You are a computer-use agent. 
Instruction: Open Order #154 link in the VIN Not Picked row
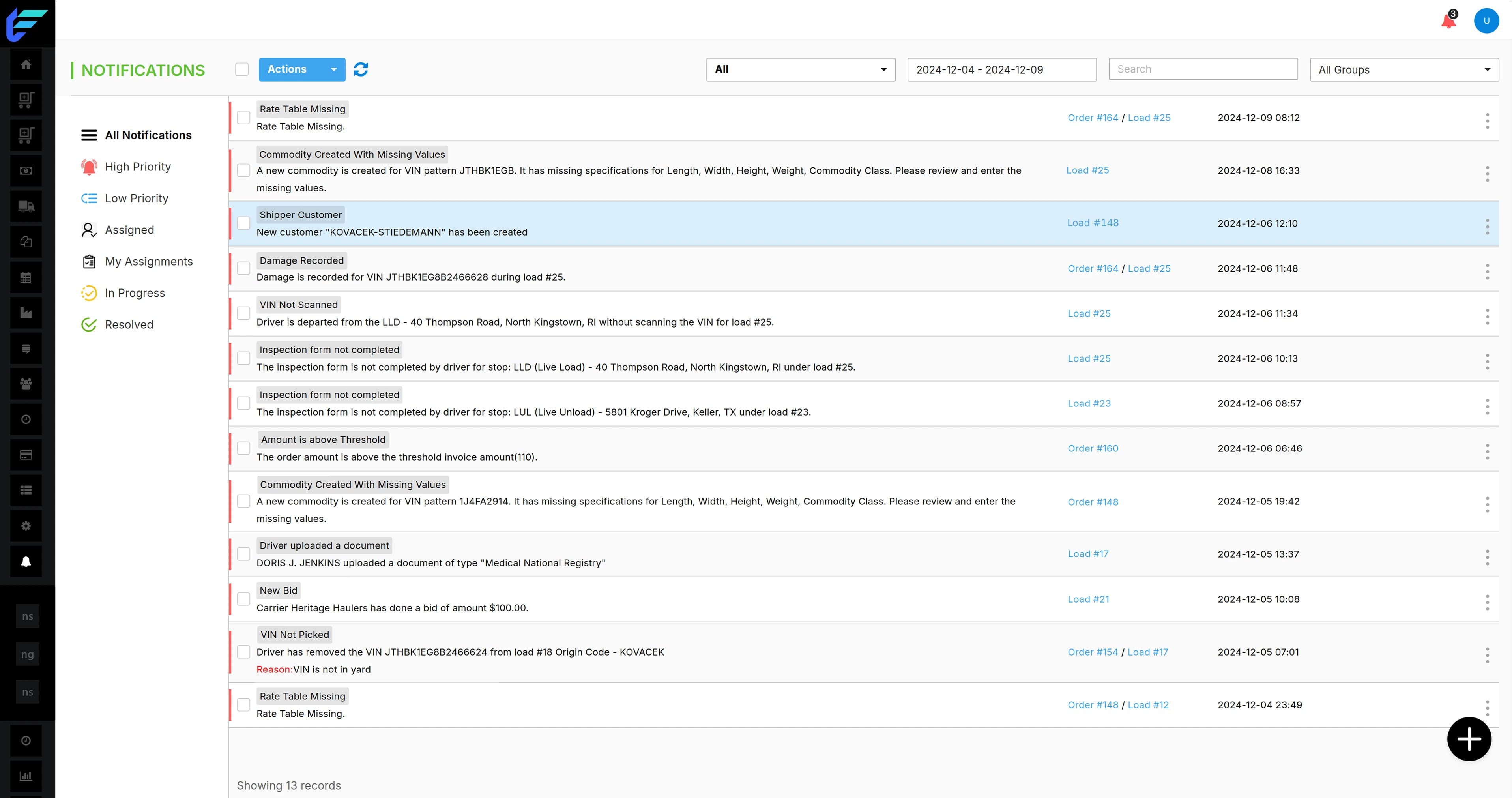pos(1092,652)
